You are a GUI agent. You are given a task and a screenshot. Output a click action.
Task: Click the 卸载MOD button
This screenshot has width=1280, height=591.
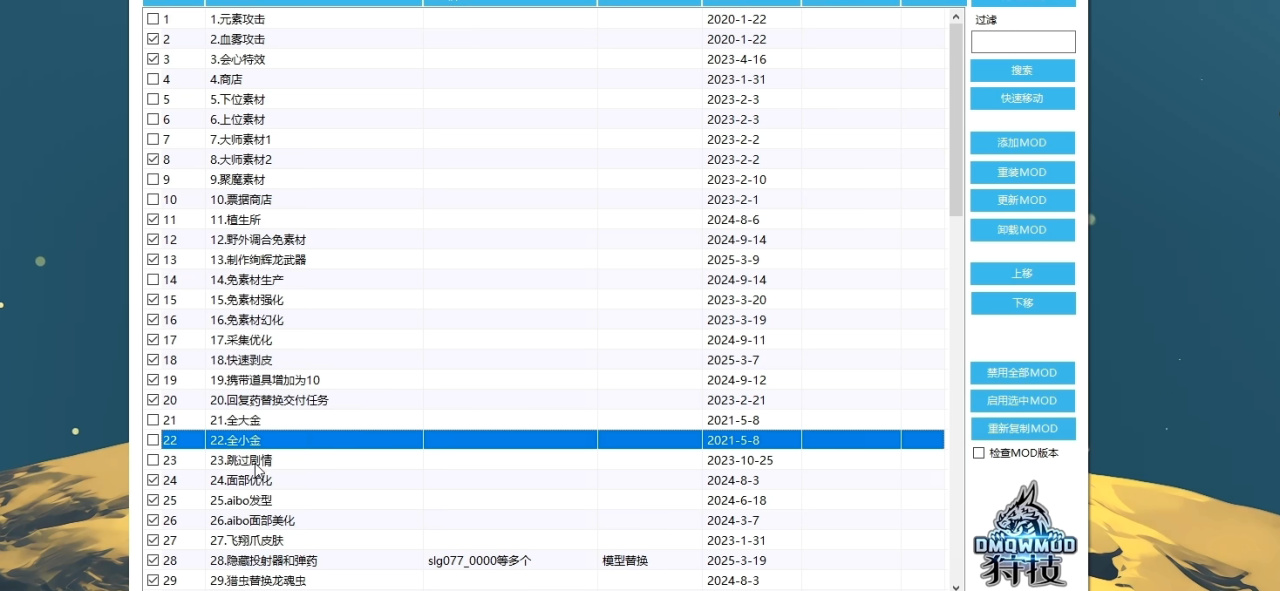1022,230
